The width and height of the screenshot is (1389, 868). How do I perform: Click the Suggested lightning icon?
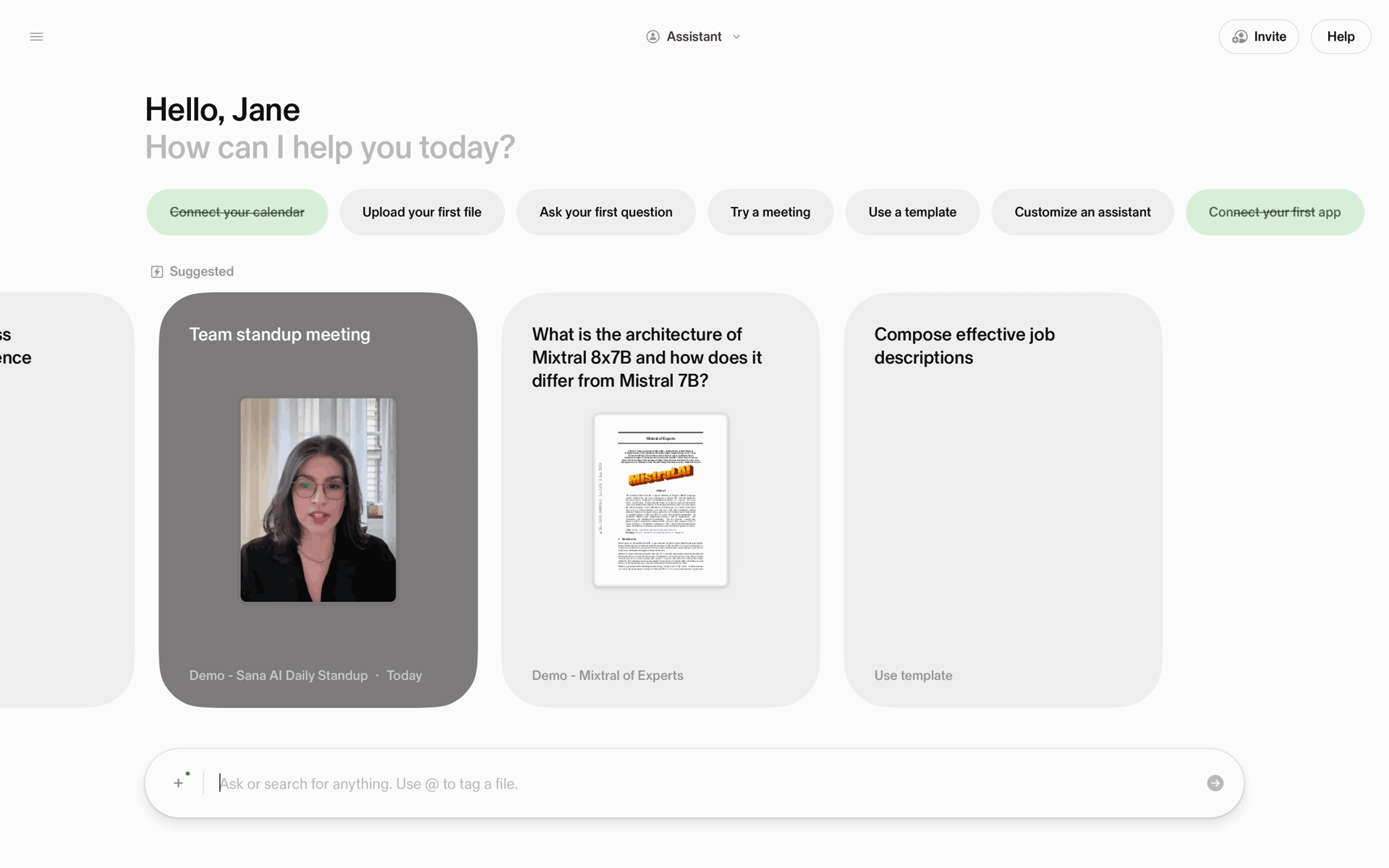157,272
